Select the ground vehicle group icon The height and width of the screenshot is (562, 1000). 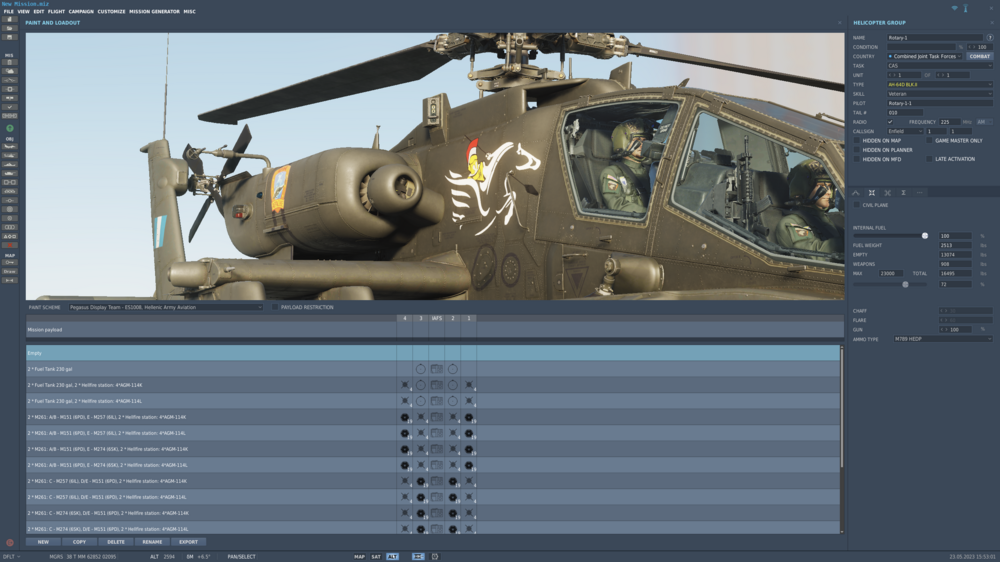pyautogui.click(x=10, y=174)
